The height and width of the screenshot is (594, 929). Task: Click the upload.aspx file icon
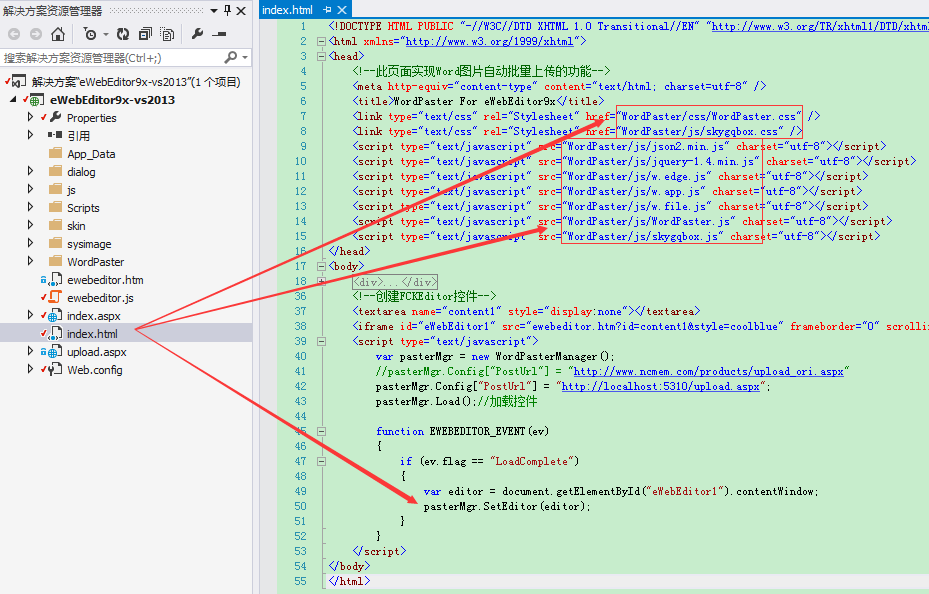pos(55,351)
